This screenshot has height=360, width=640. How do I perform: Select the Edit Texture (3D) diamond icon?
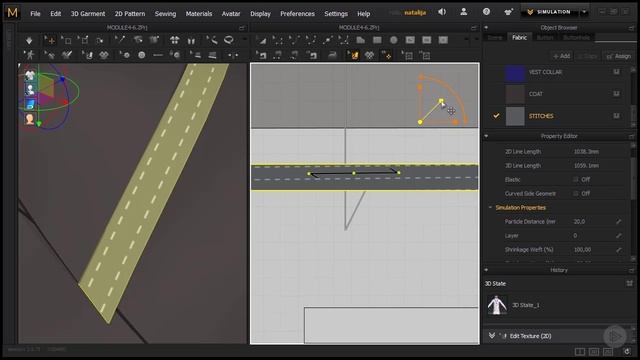point(104,55)
